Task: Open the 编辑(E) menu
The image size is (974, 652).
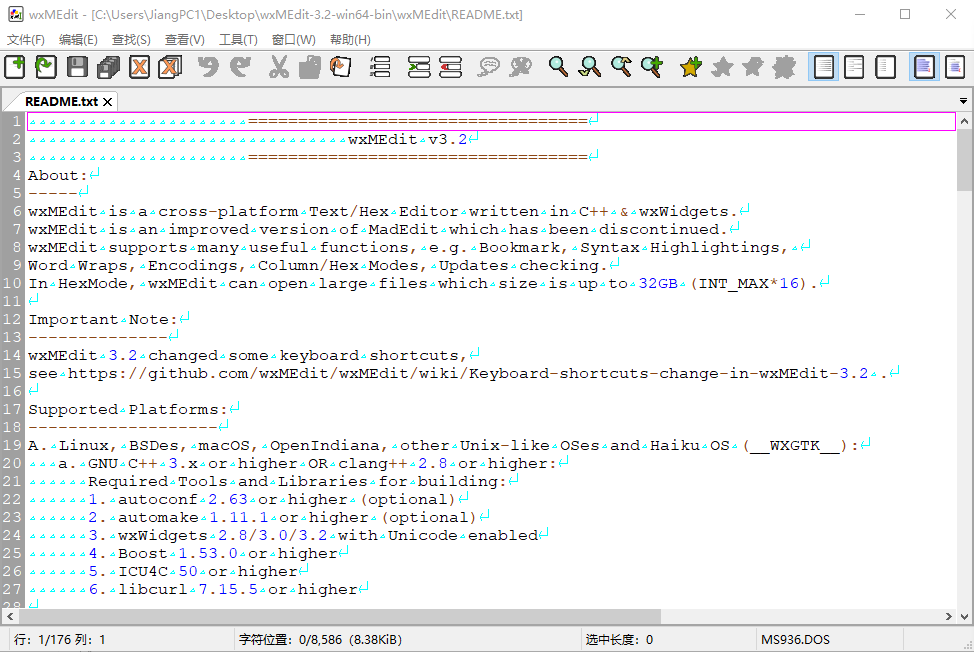Action: click(78, 40)
